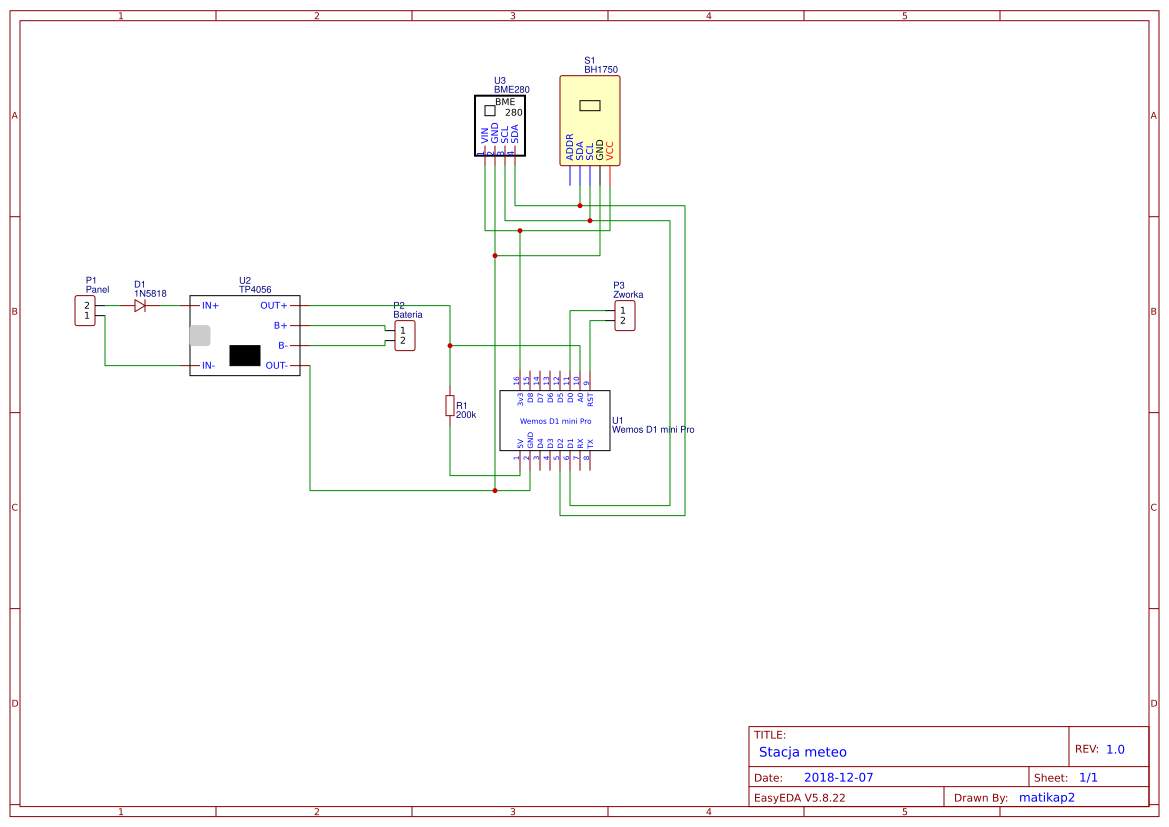Select the RST pin on Wemos D1
This screenshot has width=1169, height=827.
point(590,398)
